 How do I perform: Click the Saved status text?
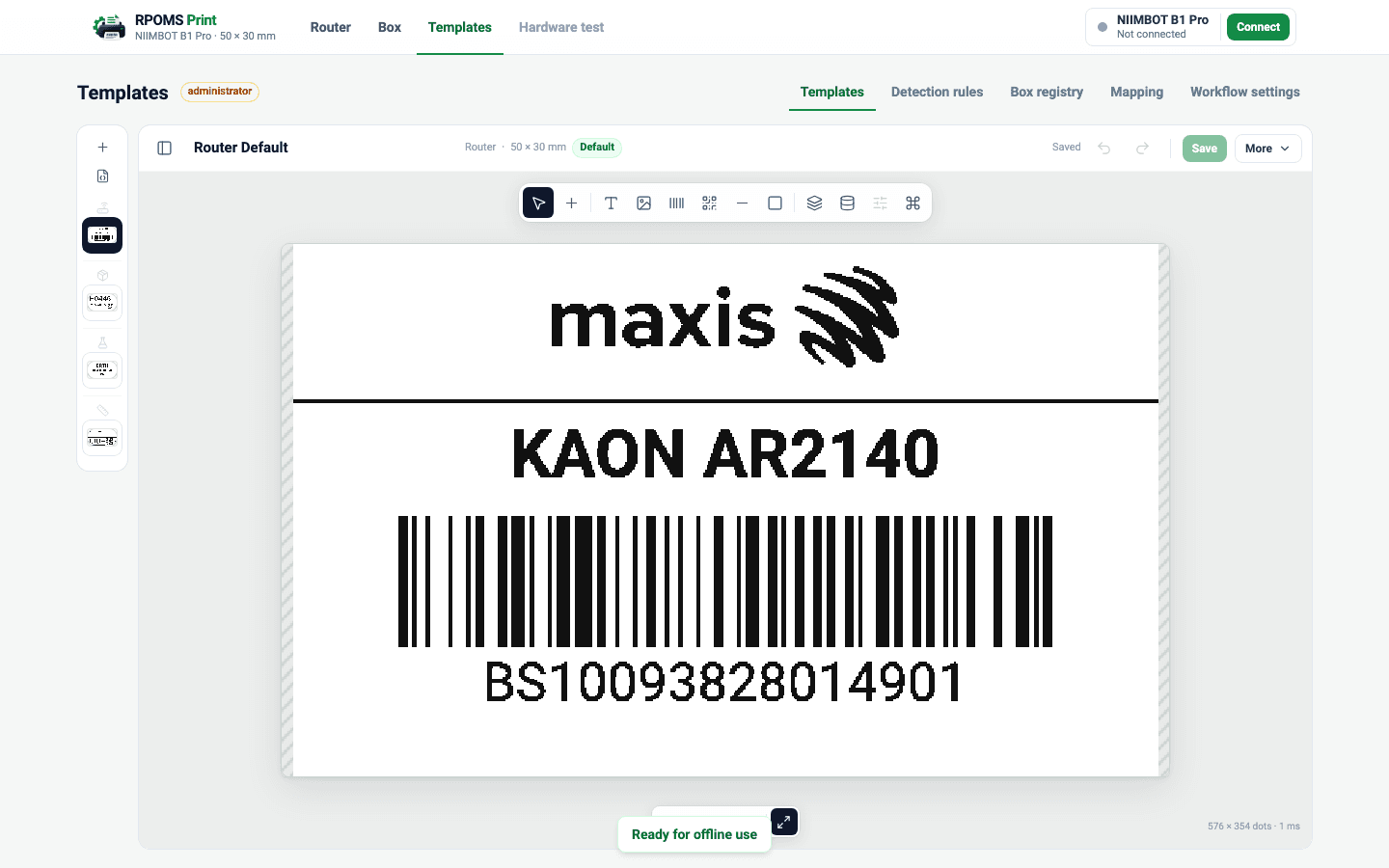pyautogui.click(x=1066, y=148)
